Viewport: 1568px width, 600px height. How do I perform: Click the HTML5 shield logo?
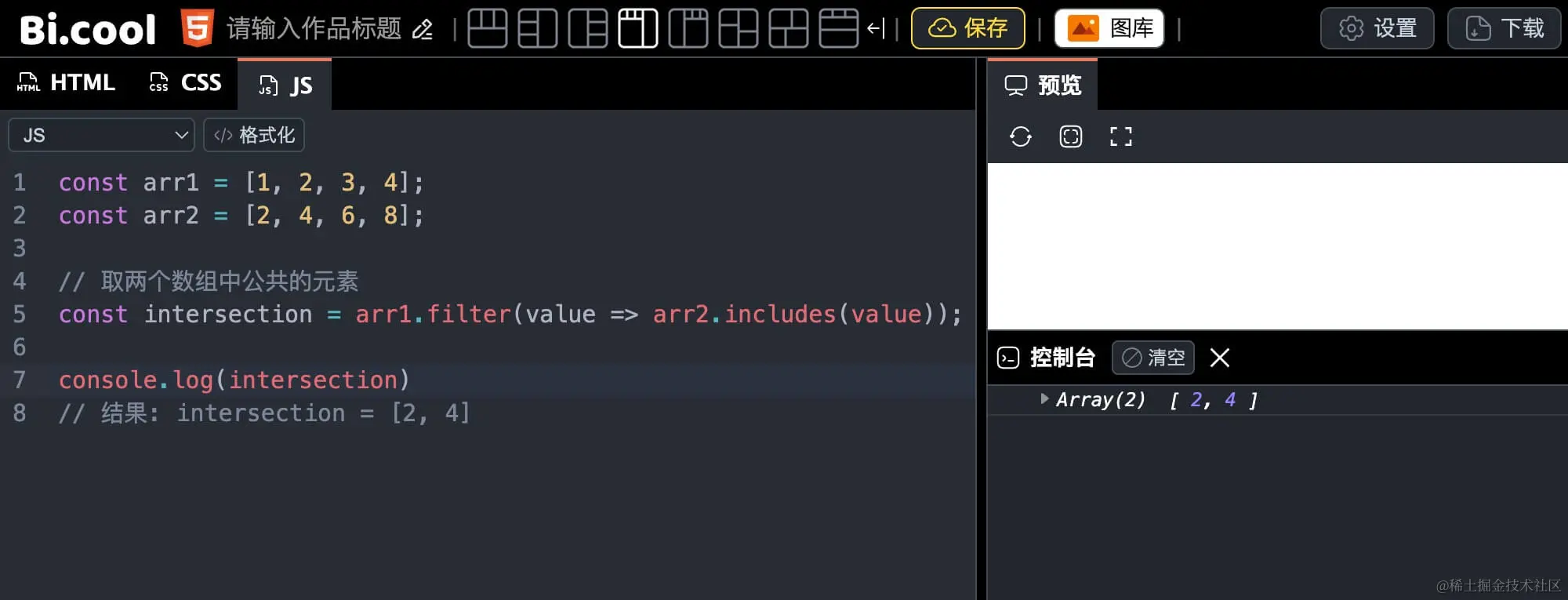tap(197, 28)
